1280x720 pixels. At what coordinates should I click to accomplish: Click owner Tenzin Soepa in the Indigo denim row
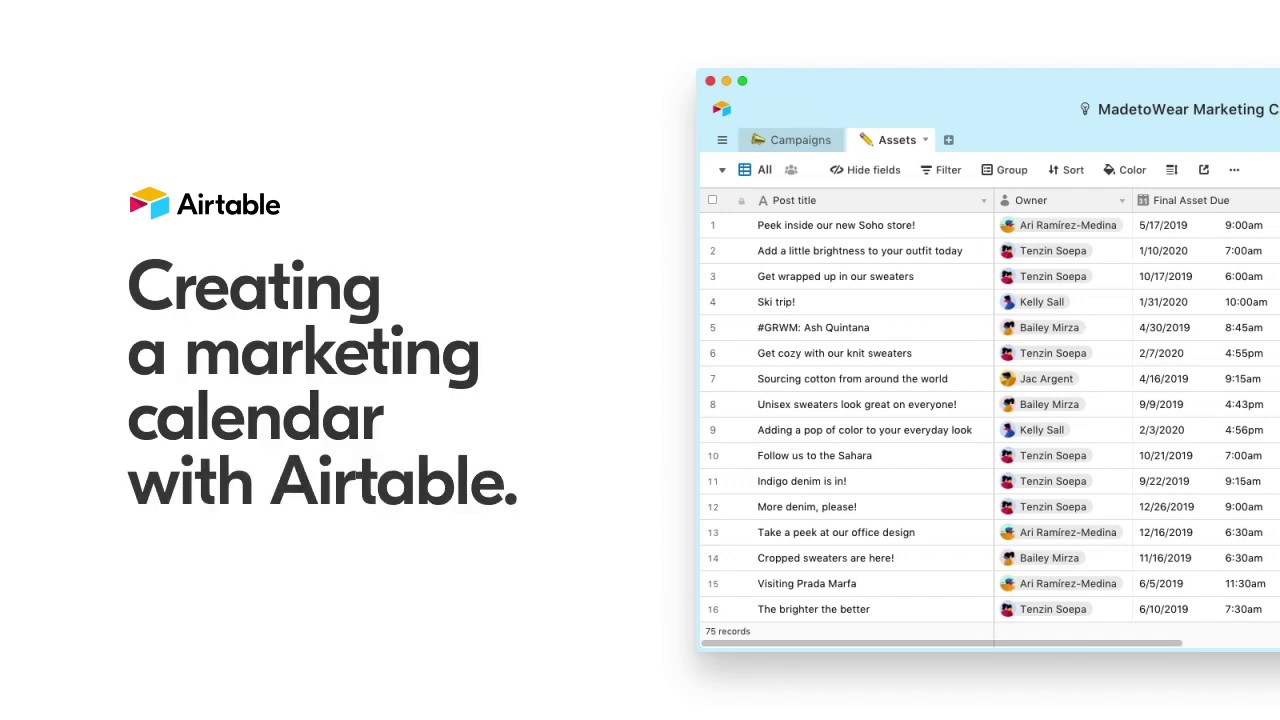point(1044,481)
